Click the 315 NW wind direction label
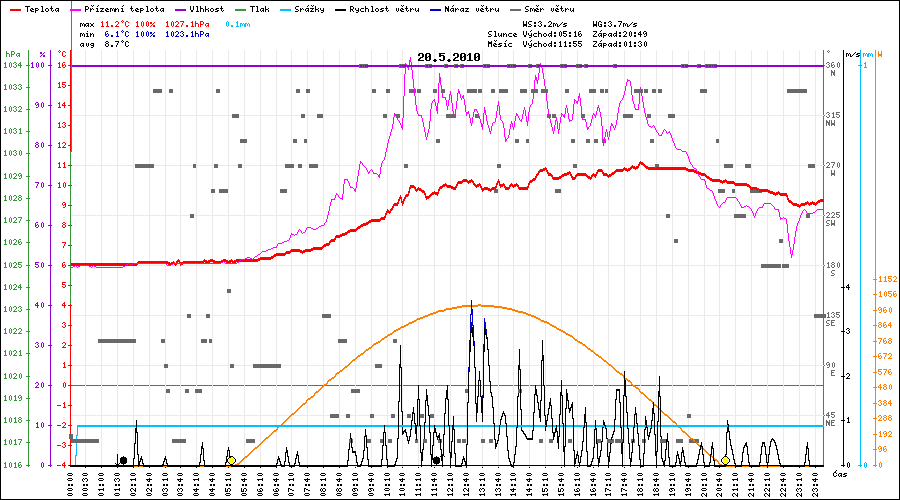 [833, 119]
